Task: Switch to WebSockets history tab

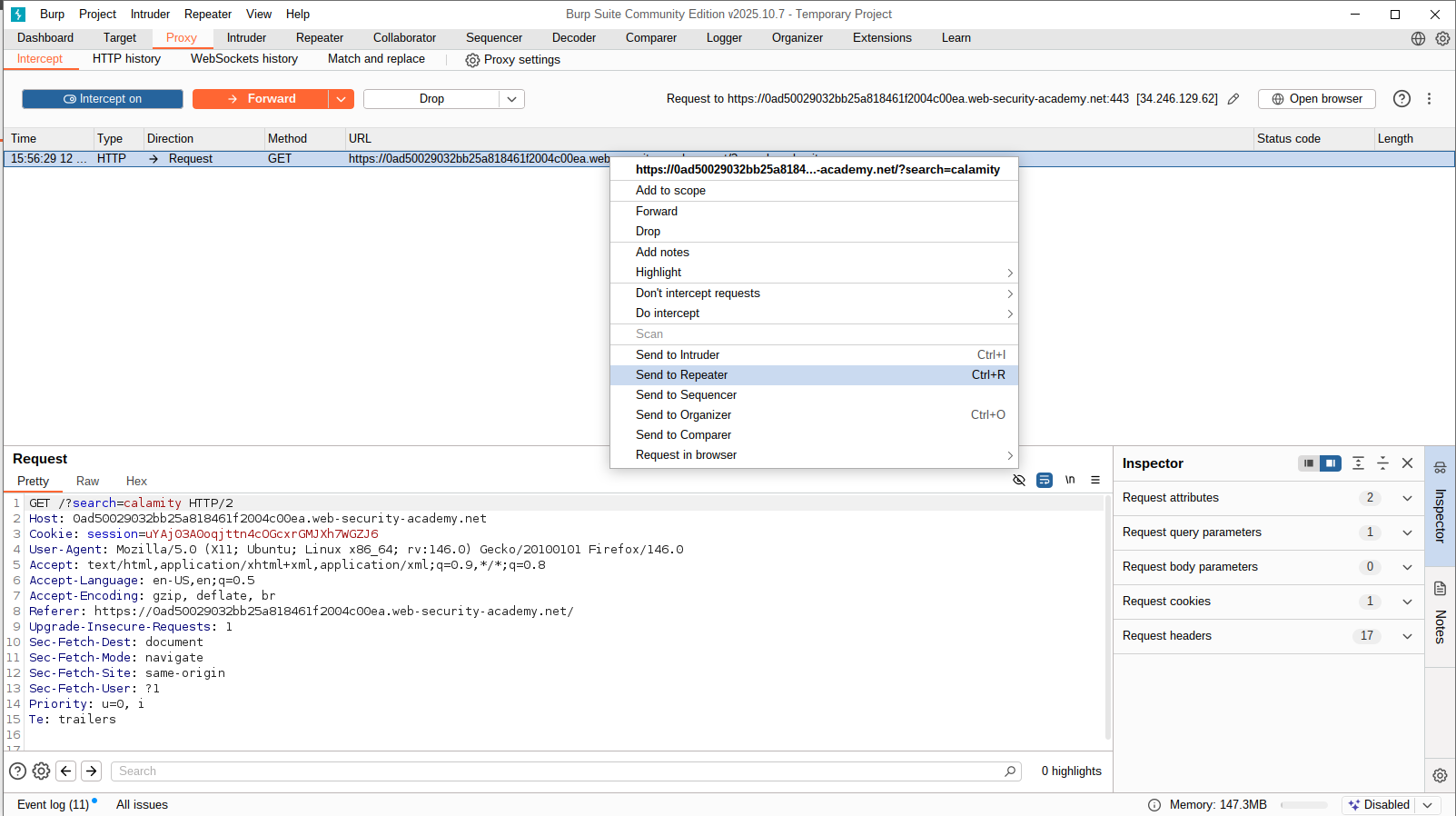Action: [244, 59]
